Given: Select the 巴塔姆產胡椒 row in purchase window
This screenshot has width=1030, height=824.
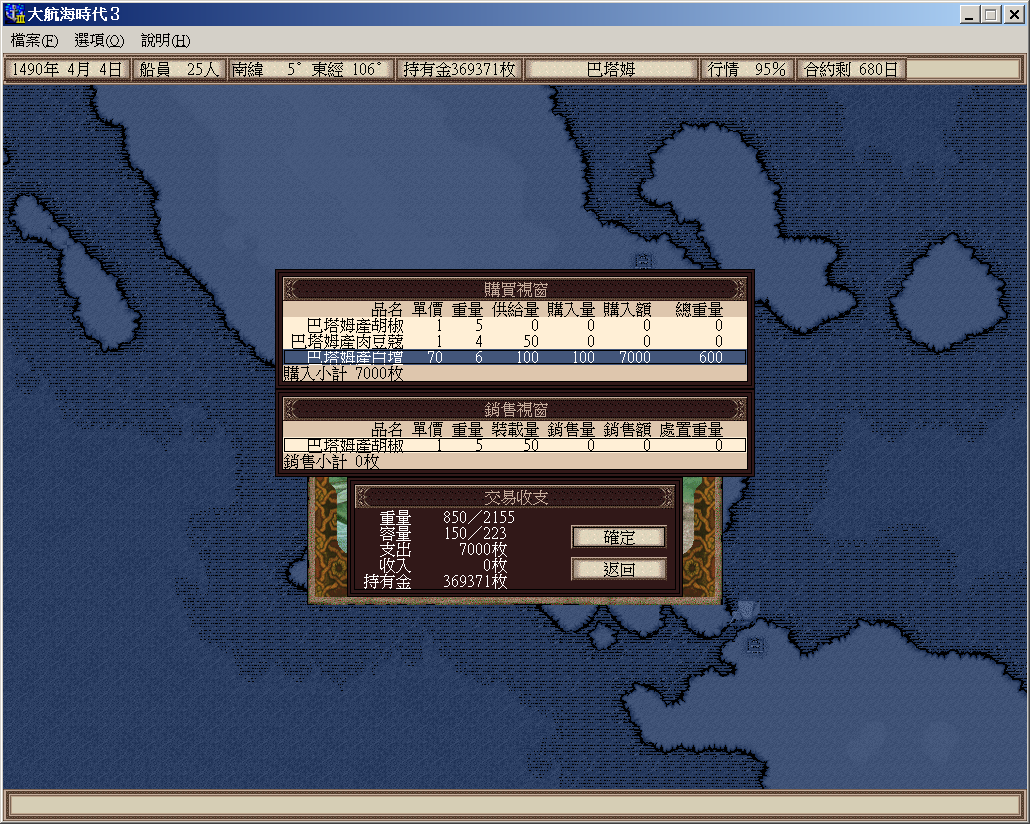Looking at the screenshot, I should click(514, 325).
